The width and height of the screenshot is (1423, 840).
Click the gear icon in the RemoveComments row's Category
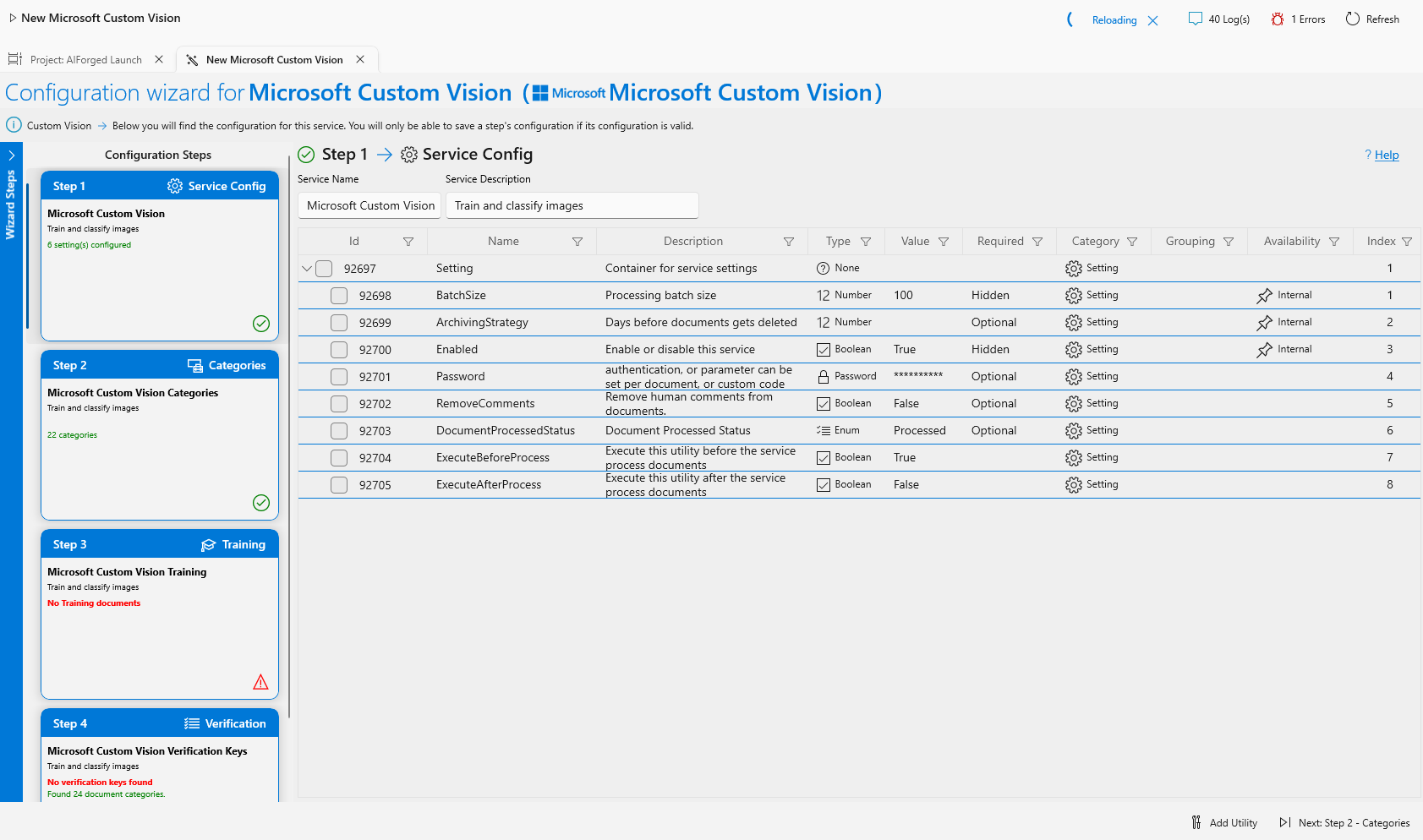[x=1074, y=404]
